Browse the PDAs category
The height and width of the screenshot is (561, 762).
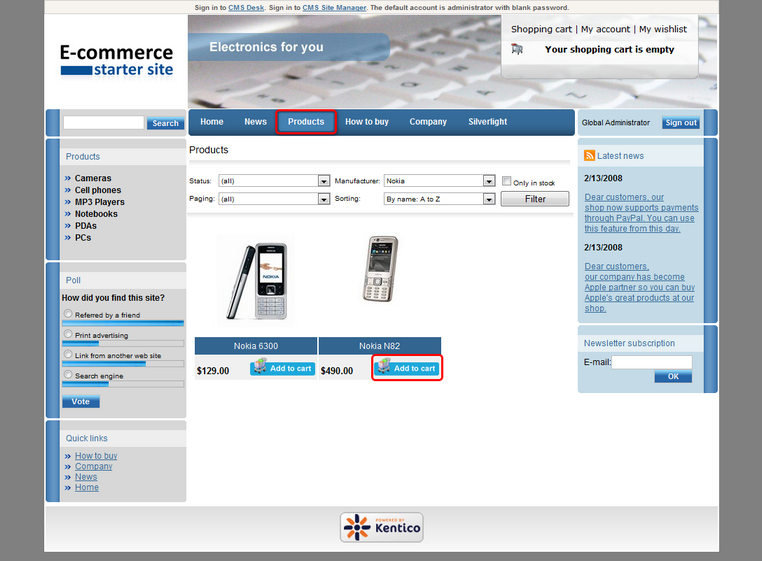point(86,226)
